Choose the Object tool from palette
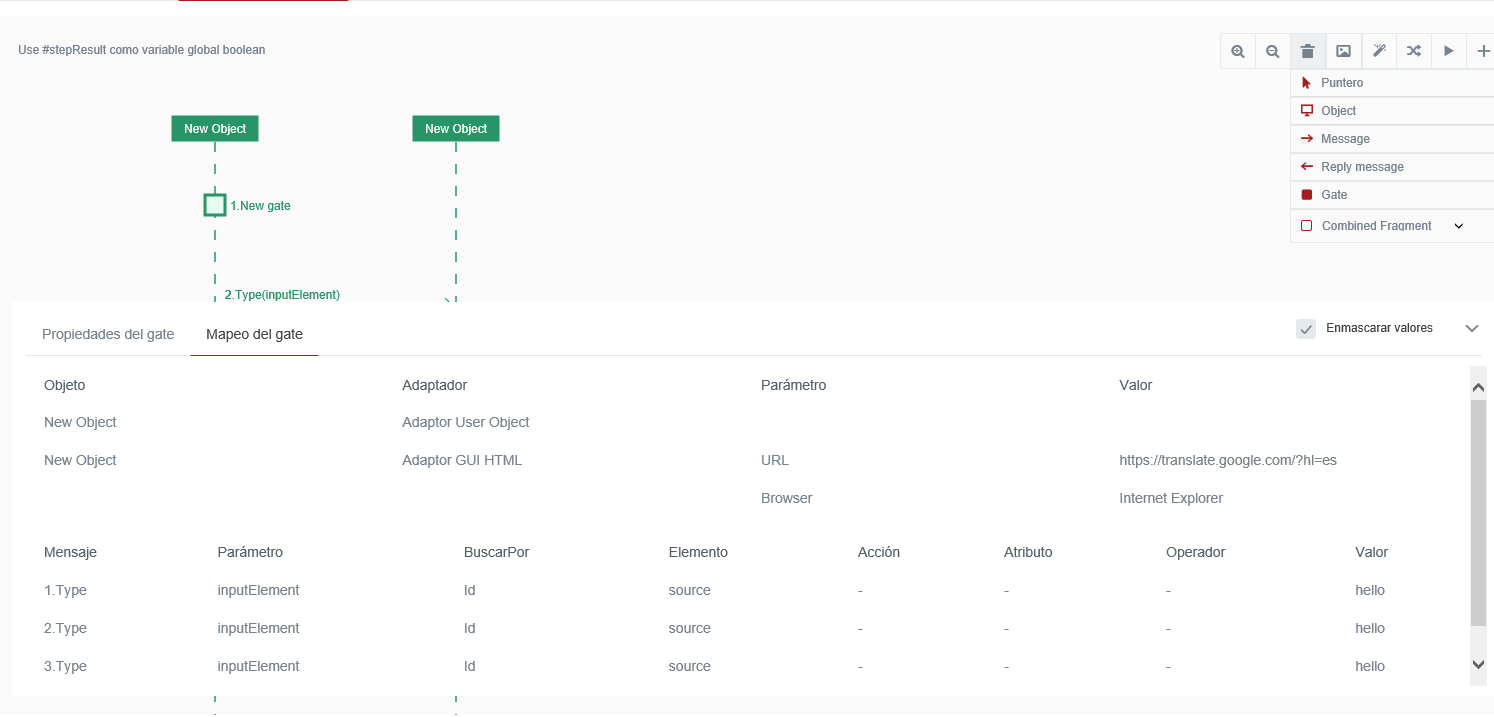This screenshot has height=717, width=1494. tap(1338, 111)
